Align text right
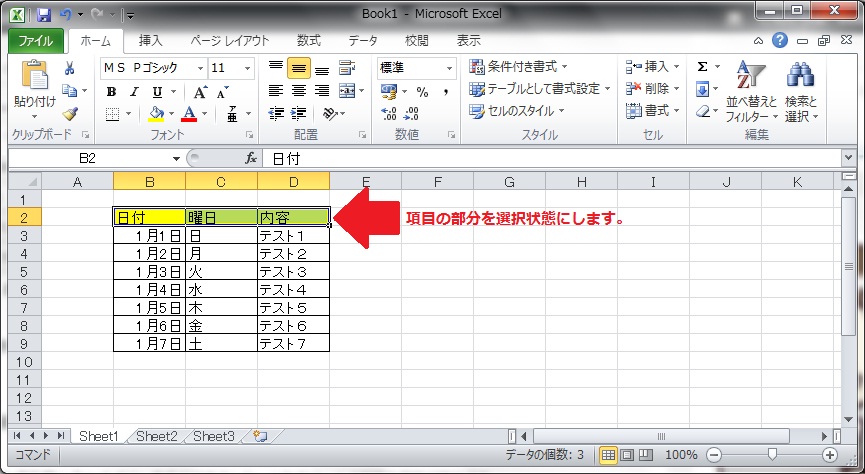 pyautogui.click(x=322, y=90)
